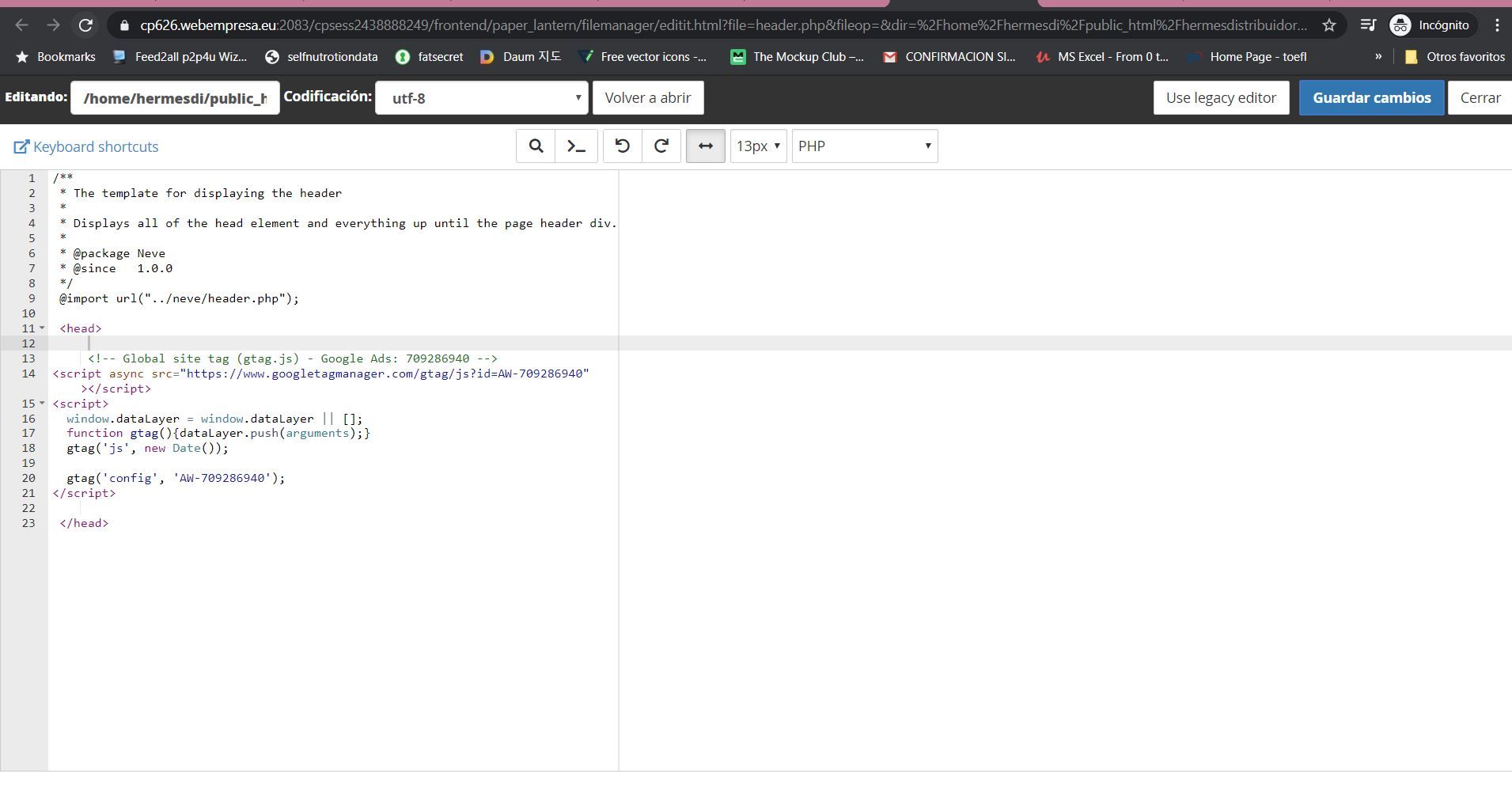Open CONFIRMACION SI... bookmark
The image size is (1512, 785).
[949, 57]
